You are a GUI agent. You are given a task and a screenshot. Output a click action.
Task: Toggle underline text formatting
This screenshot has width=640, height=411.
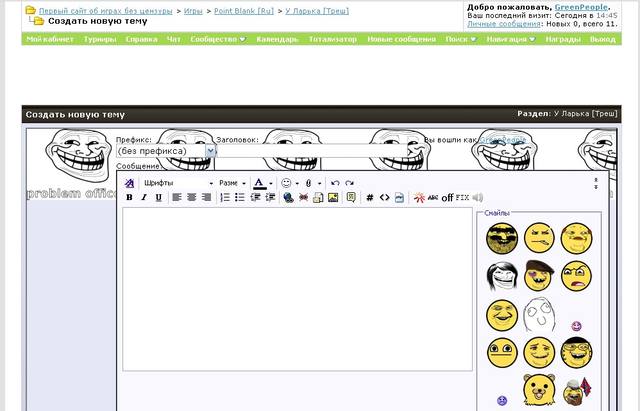(158, 198)
